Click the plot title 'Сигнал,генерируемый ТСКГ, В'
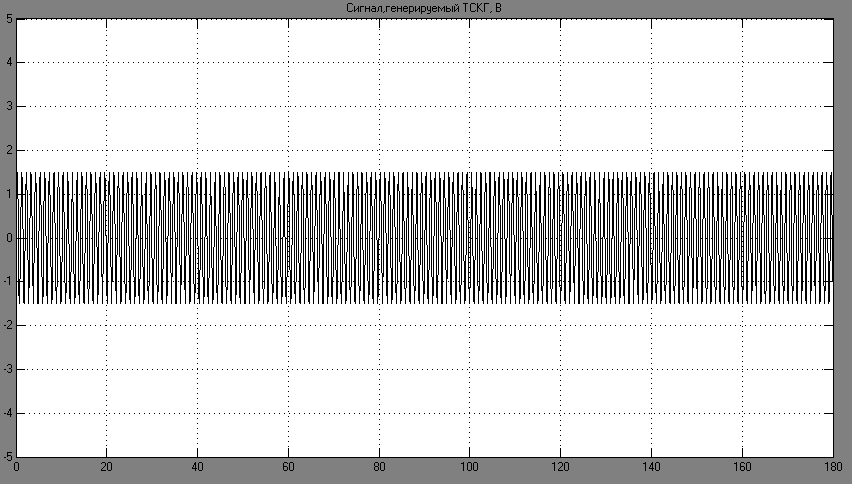852x484 pixels. click(424, 8)
